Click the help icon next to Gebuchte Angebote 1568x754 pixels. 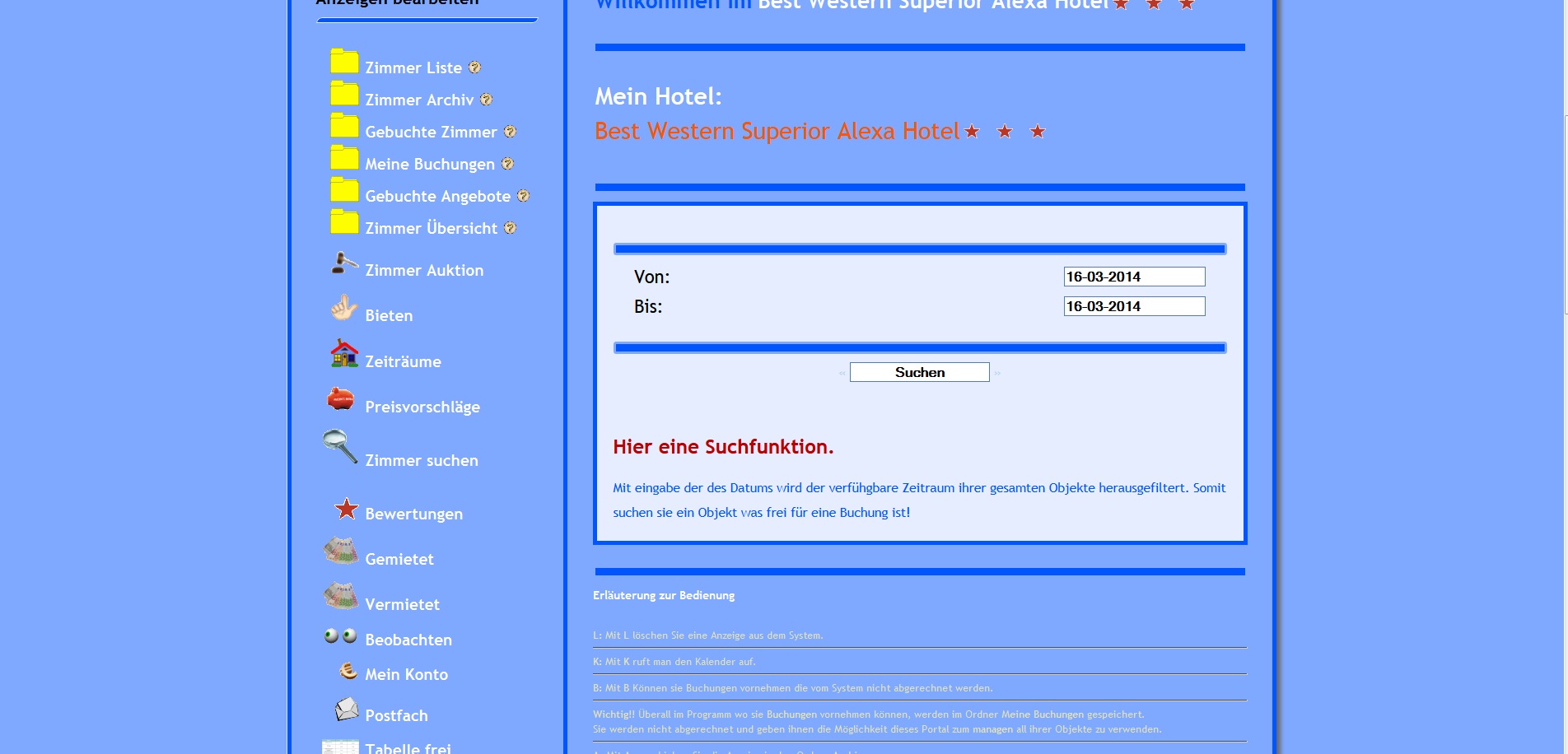coord(523,196)
